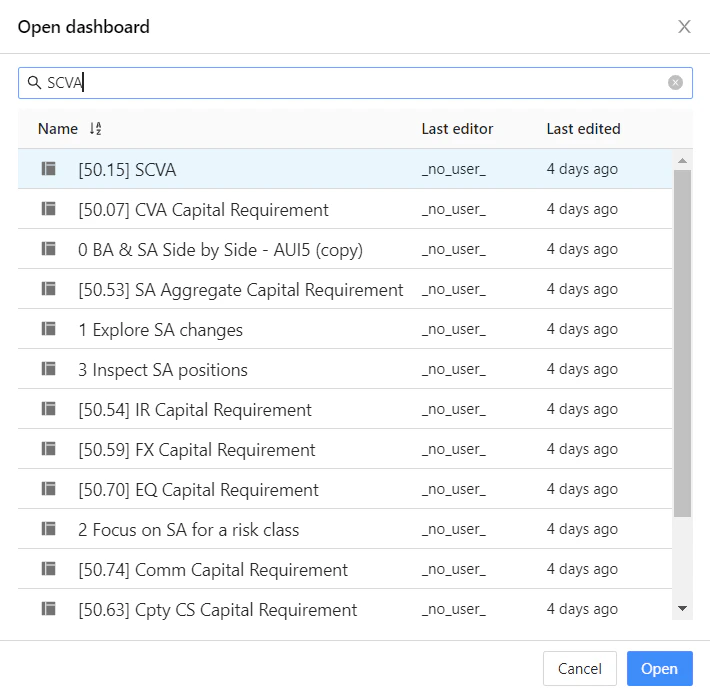Click the Last edited column header
Image resolution: width=710 pixels, height=691 pixels.
[x=583, y=129]
